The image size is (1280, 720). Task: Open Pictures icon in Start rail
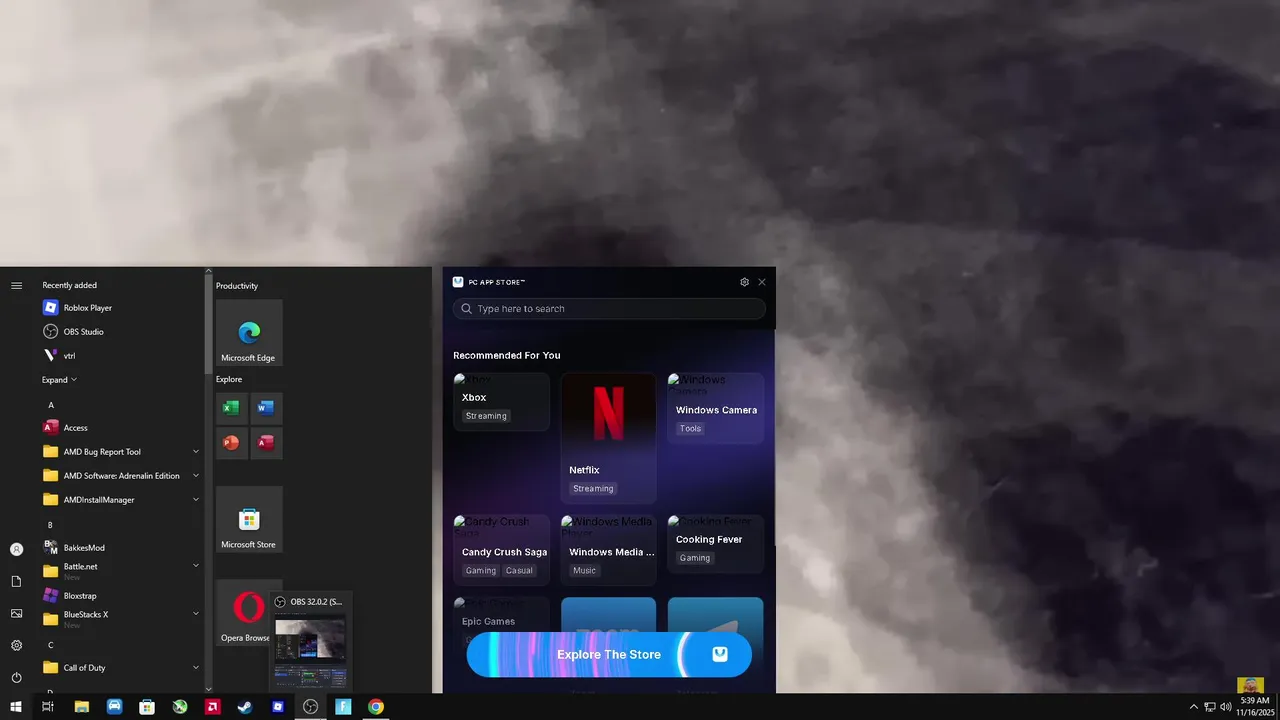coord(16,613)
